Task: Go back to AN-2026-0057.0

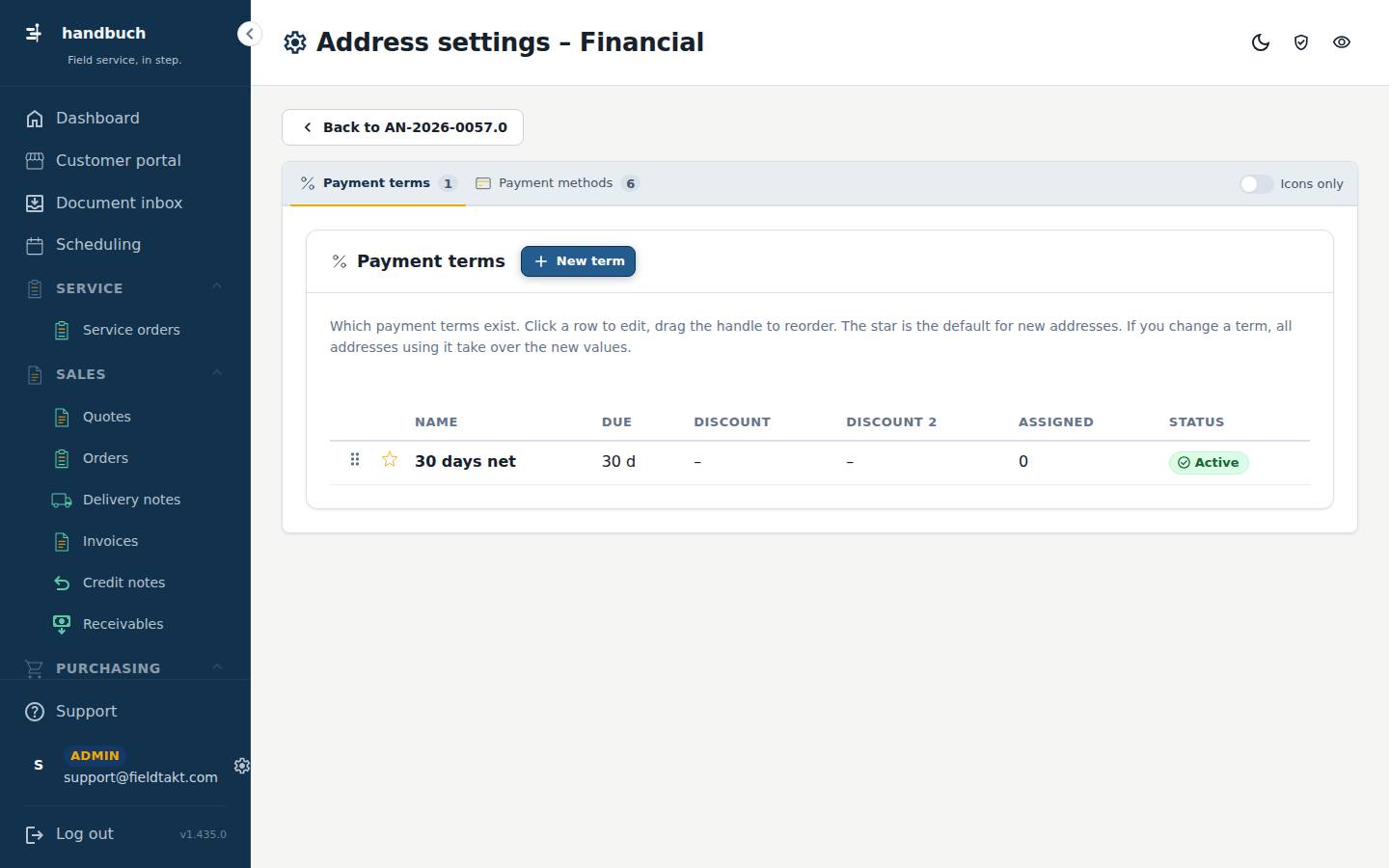Action: pos(402,127)
